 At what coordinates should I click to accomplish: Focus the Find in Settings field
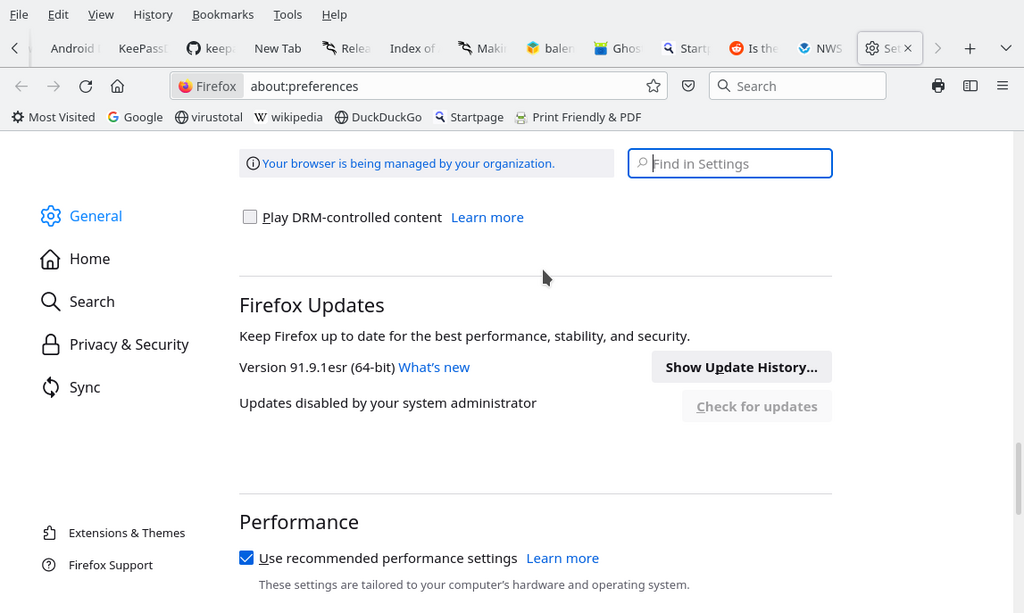click(730, 163)
